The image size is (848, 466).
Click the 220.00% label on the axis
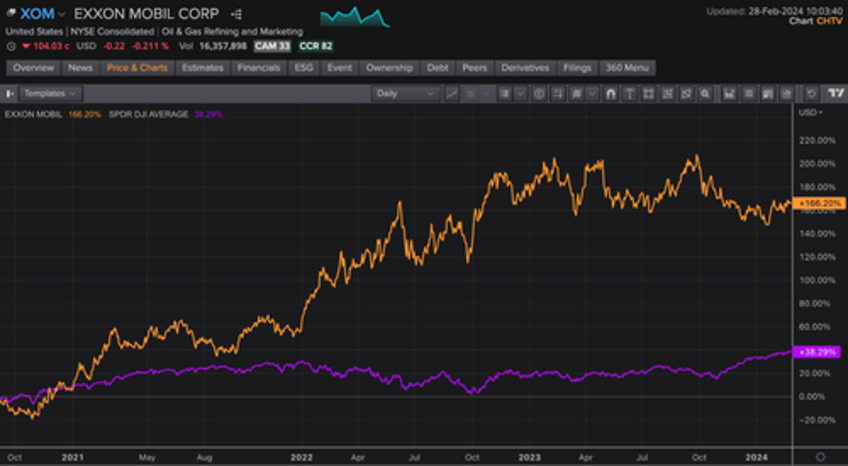point(818,141)
